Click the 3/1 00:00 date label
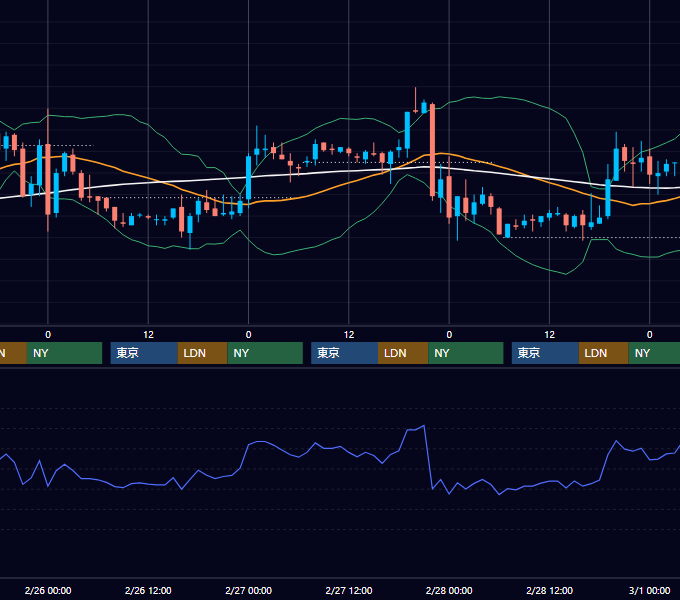Screen dimensions: 680x600 pos(650,590)
